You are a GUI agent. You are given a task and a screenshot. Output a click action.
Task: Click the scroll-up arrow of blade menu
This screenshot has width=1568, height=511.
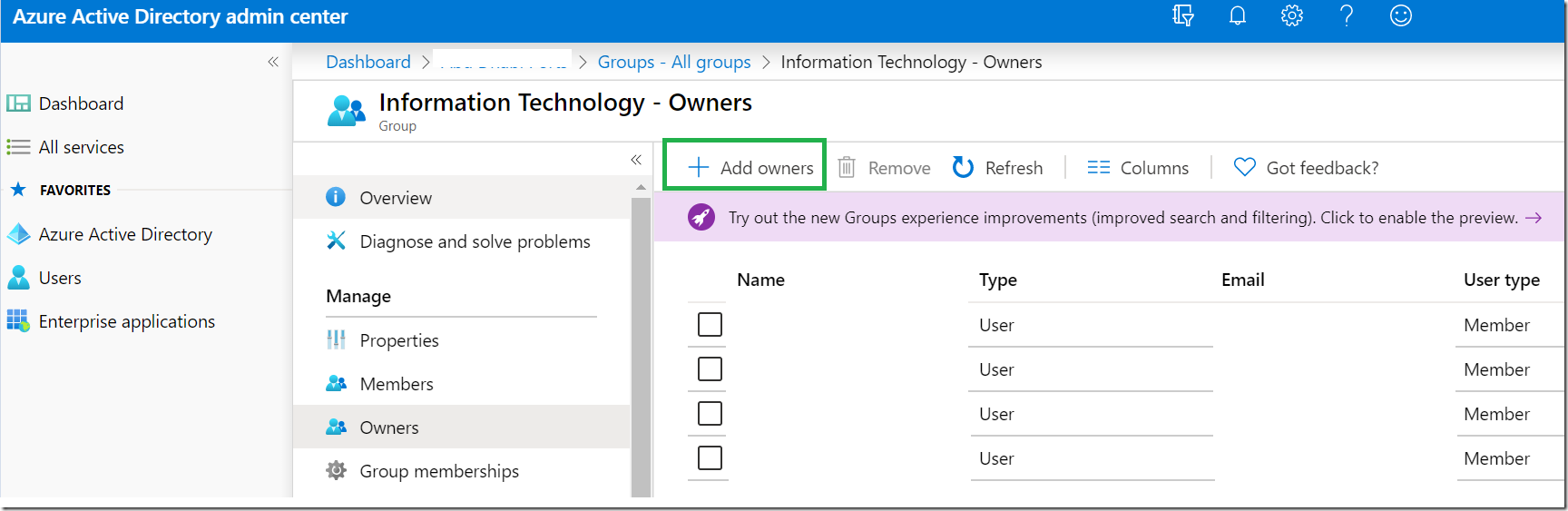641,187
